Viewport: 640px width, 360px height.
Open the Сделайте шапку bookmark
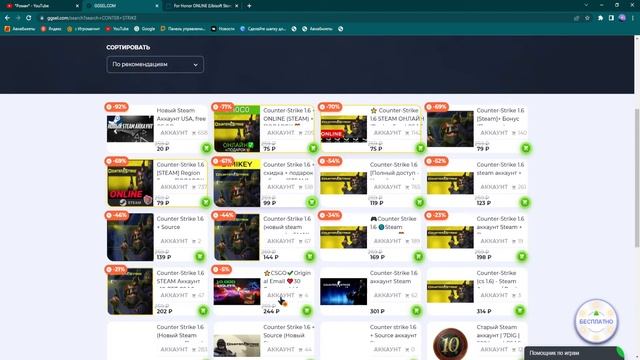click(263, 29)
